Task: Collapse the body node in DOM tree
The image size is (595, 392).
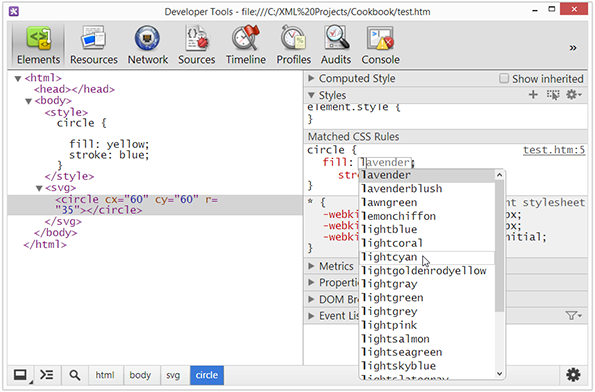Action: click(x=28, y=101)
